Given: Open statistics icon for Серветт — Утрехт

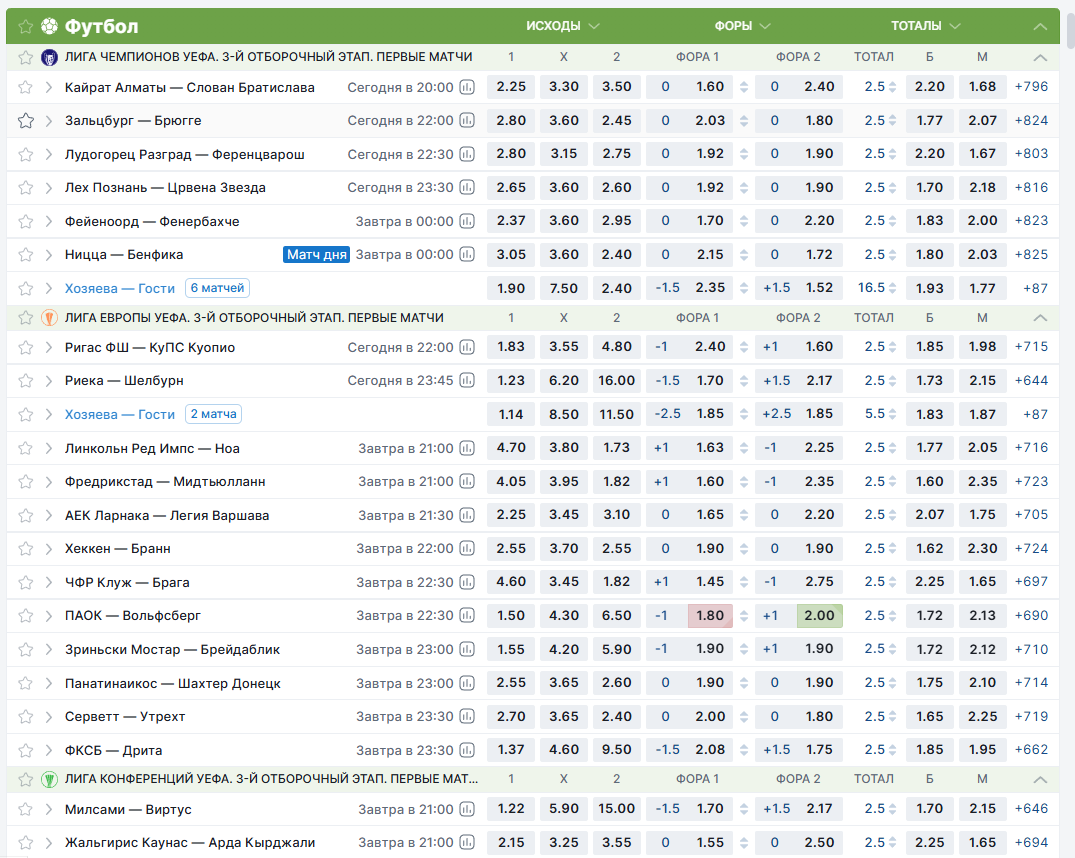Looking at the screenshot, I should pyautogui.click(x=467, y=717).
